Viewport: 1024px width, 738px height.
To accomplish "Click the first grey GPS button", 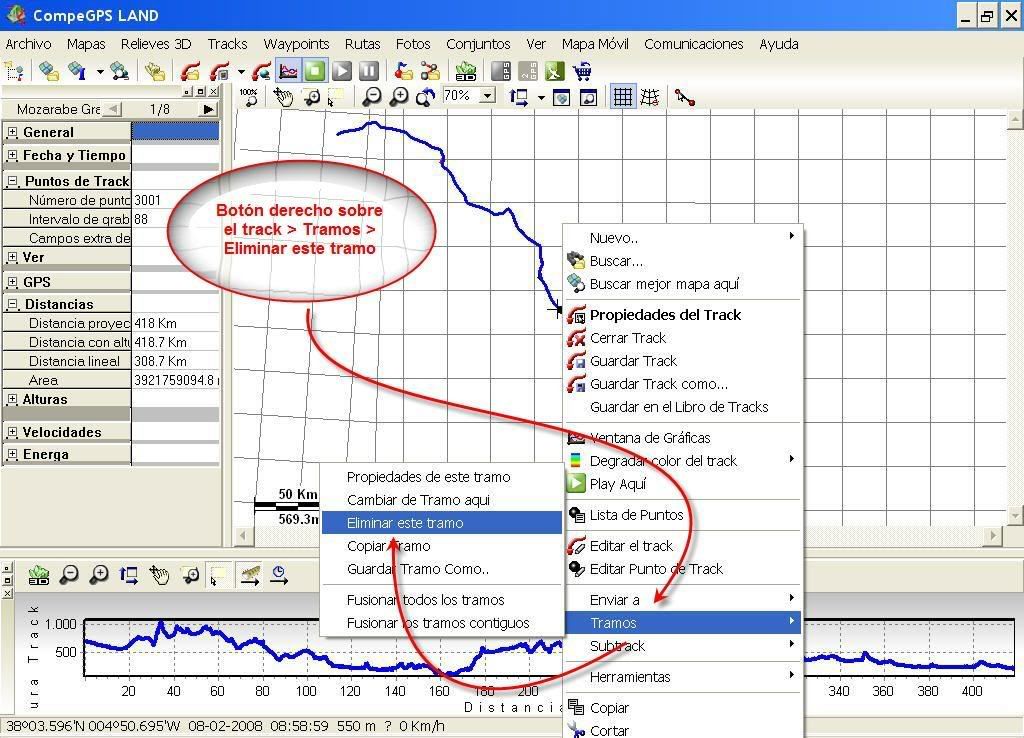I will tap(501, 71).
